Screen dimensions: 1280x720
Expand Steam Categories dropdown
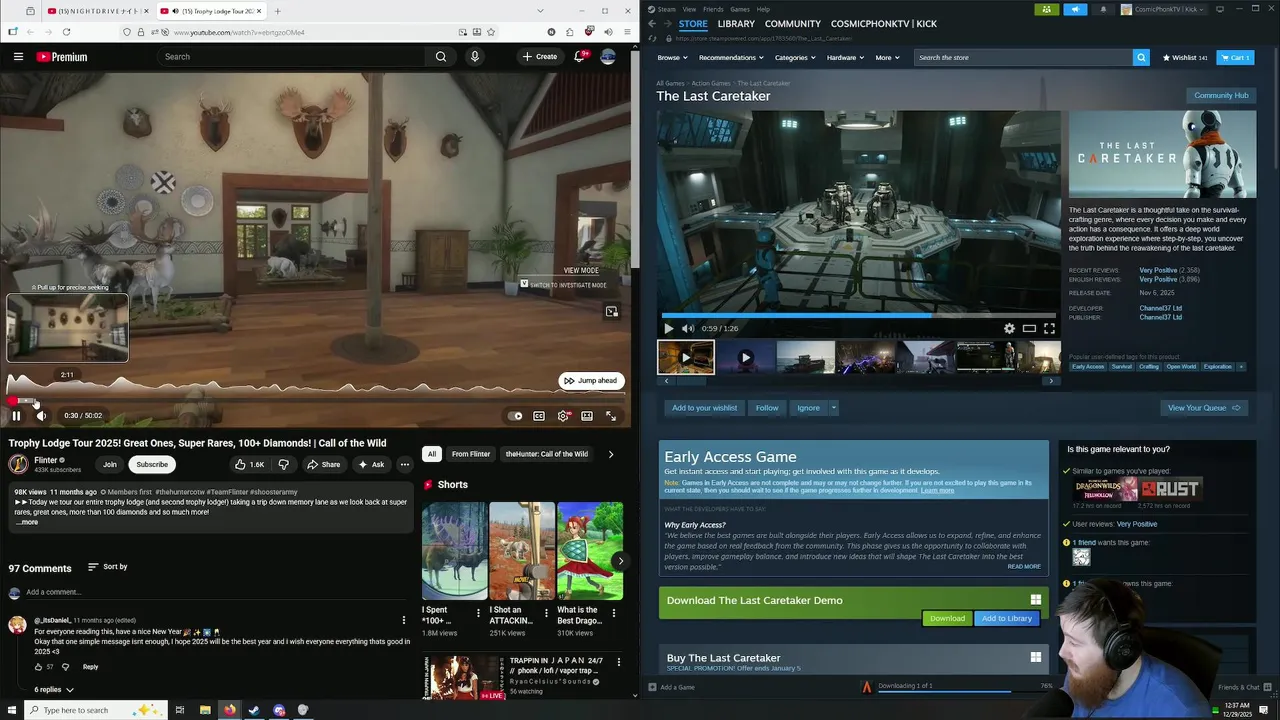[x=795, y=57]
